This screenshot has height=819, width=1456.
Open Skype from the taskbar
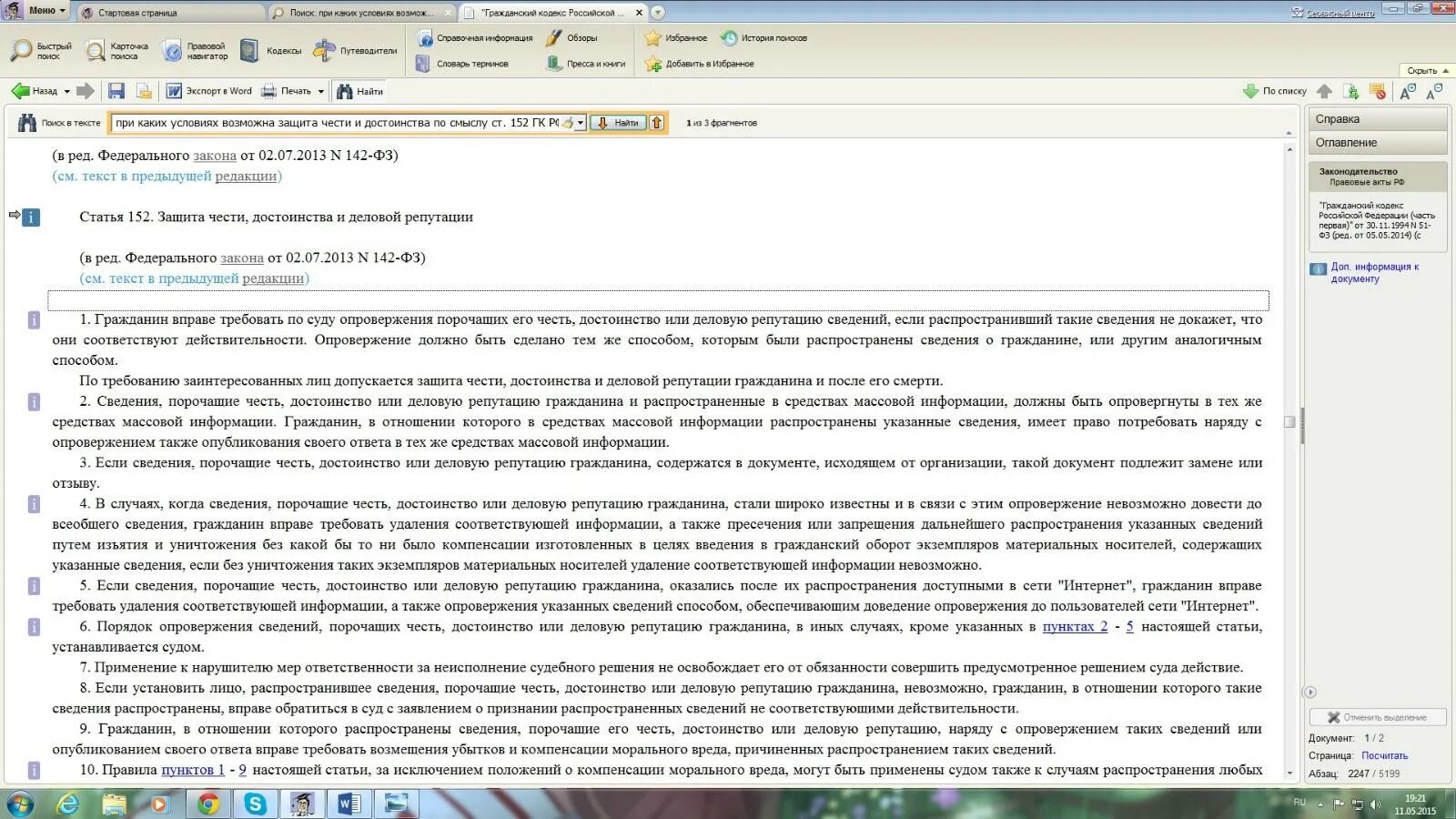point(256,804)
